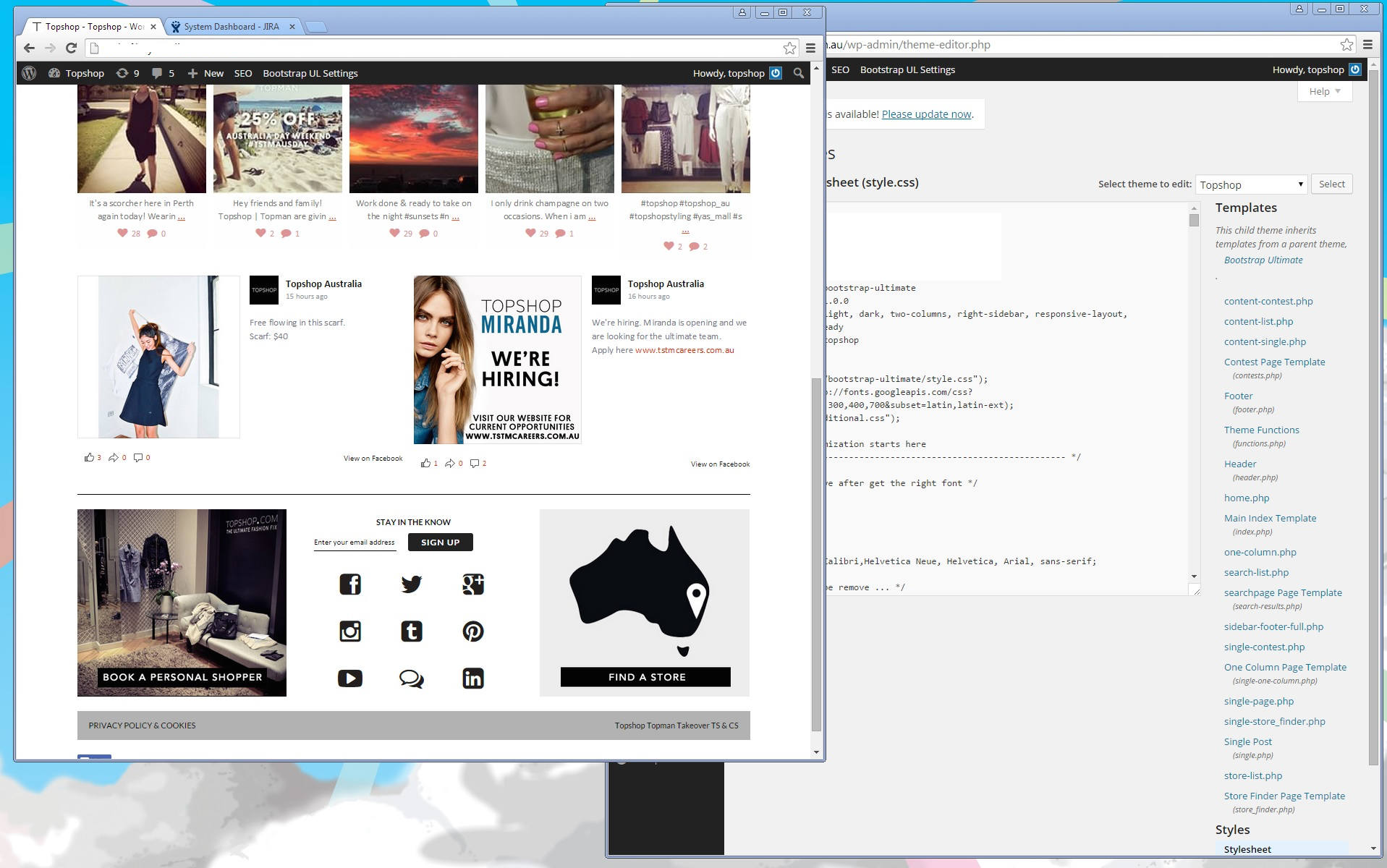Click the Book a Personal Shopper image
Viewport: 1387px width, 868px height.
click(182, 603)
